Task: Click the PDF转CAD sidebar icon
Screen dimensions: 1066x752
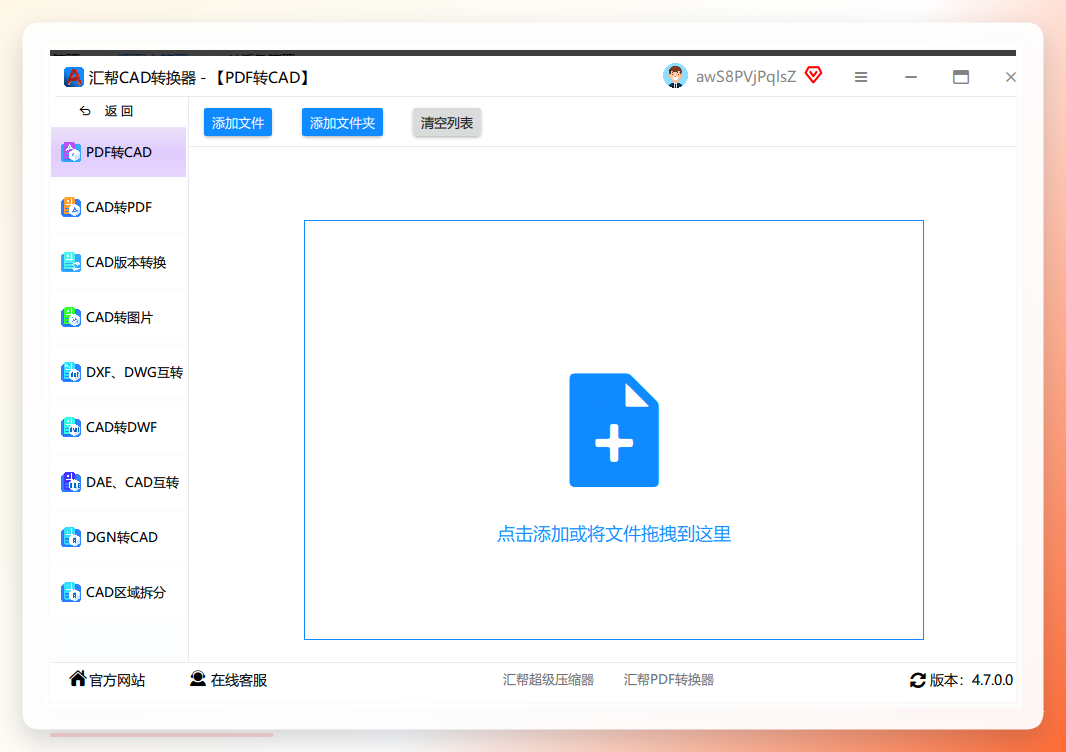Action: tap(71, 152)
